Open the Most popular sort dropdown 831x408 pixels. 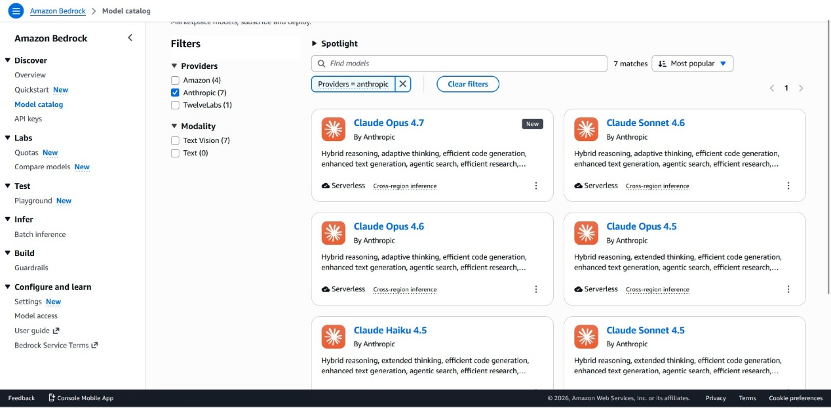693,64
